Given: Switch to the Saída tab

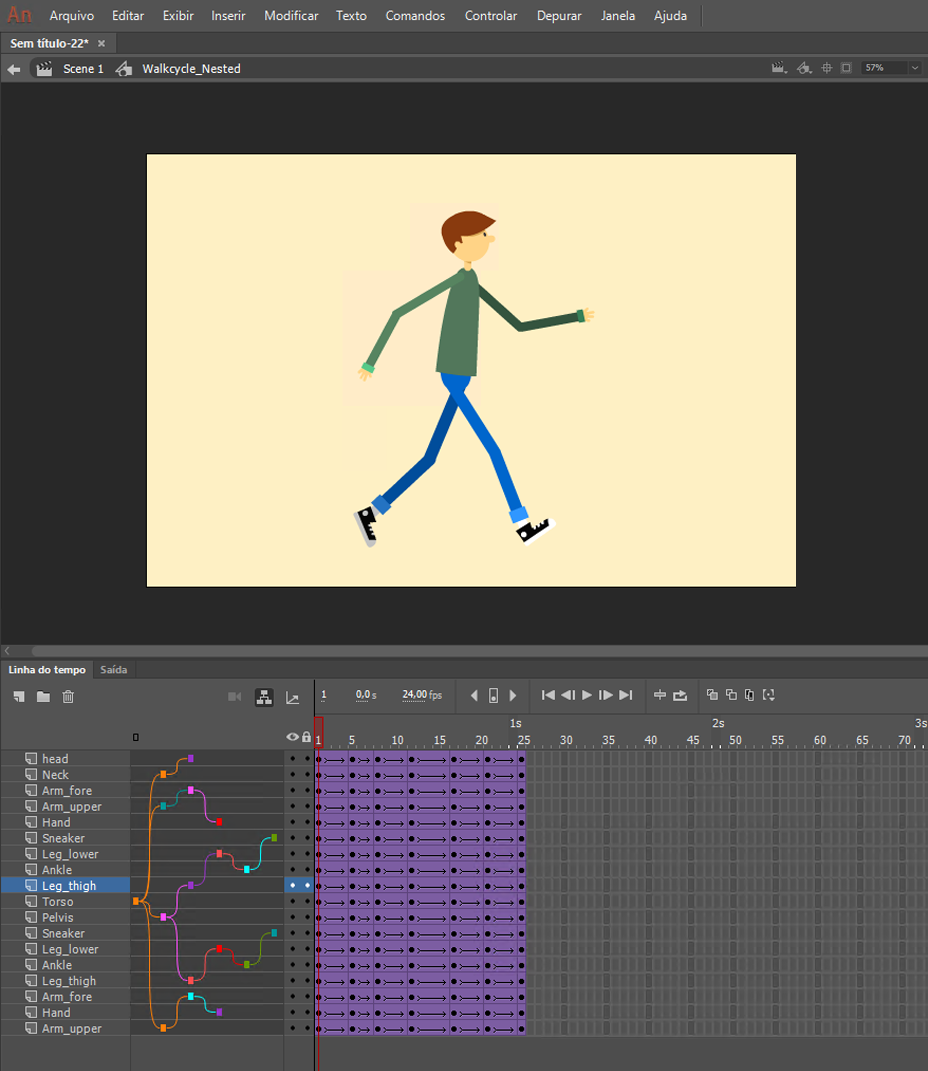Looking at the screenshot, I should (x=113, y=670).
